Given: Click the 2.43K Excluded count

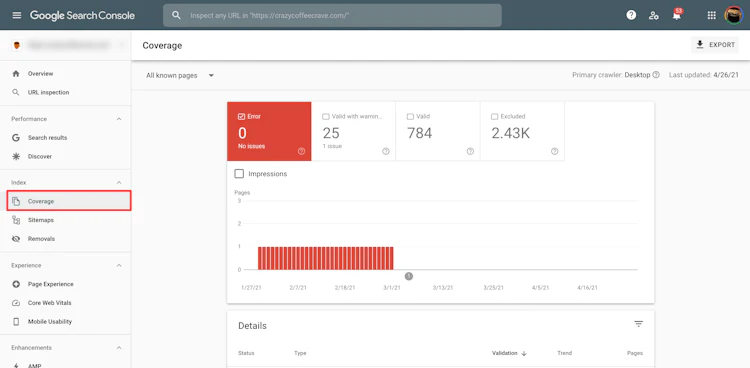Looking at the screenshot, I should click(x=510, y=134).
